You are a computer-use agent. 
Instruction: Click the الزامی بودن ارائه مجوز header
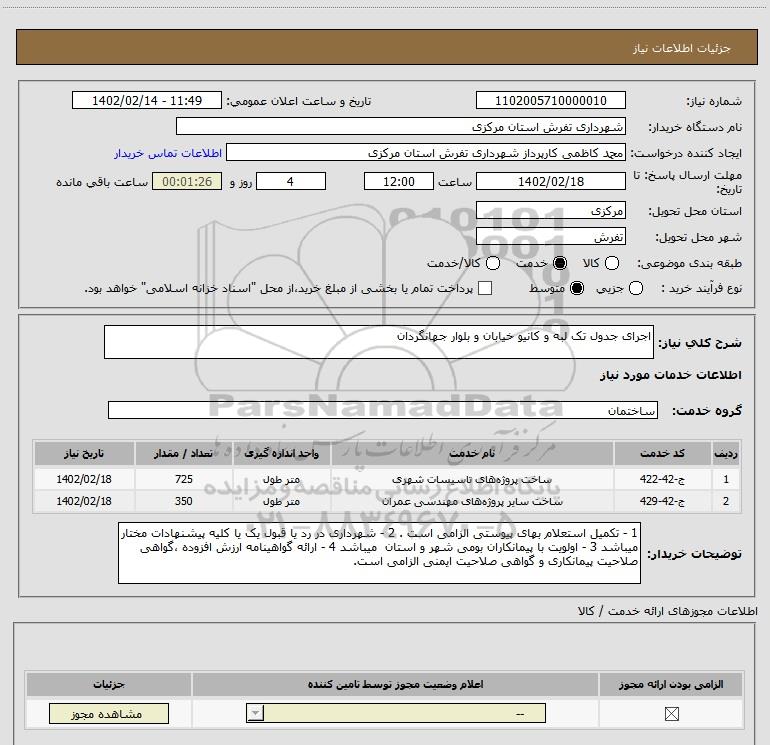pyautogui.click(x=671, y=684)
